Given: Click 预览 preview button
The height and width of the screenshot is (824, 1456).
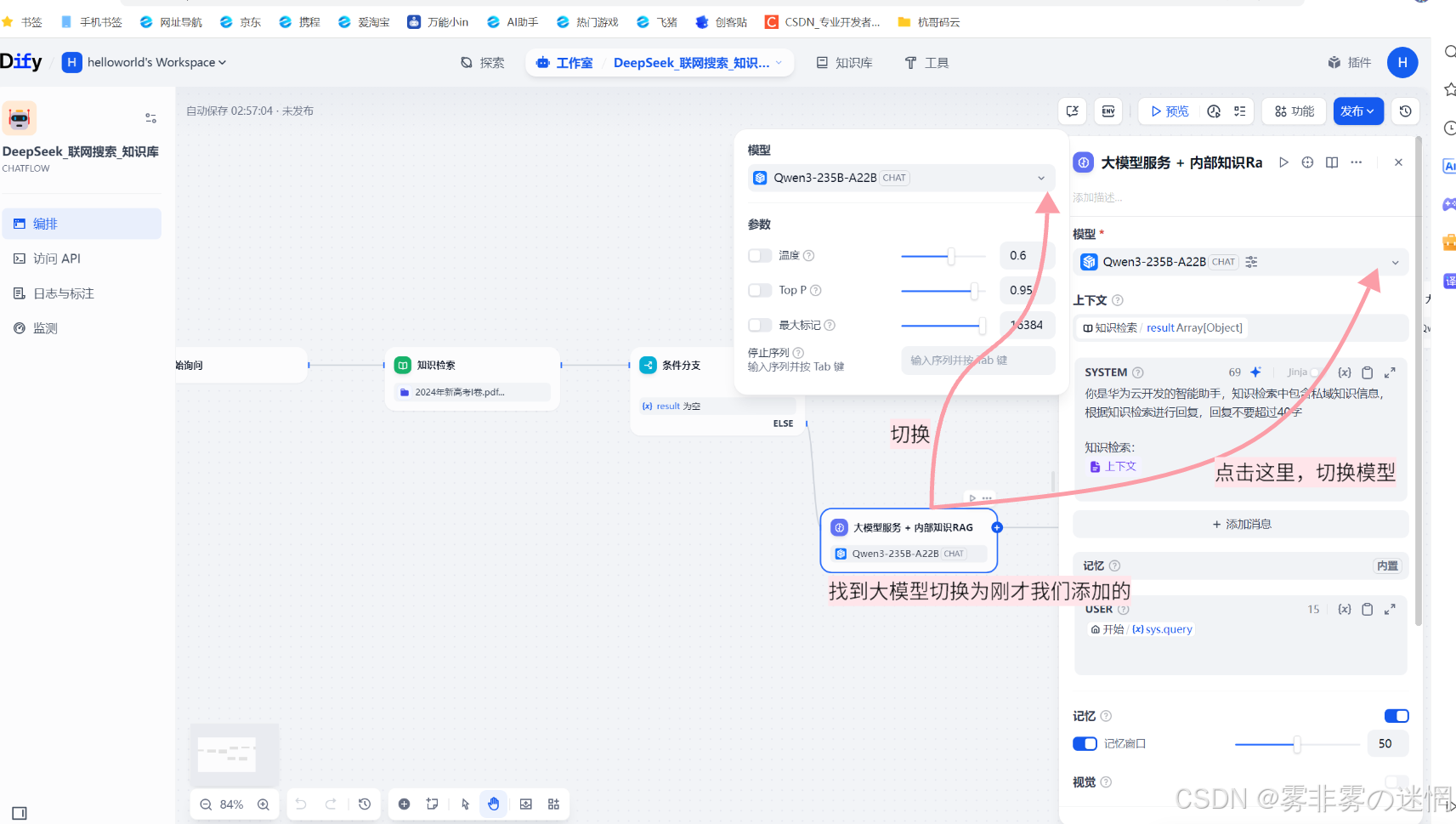Looking at the screenshot, I should pos(1170,111).
